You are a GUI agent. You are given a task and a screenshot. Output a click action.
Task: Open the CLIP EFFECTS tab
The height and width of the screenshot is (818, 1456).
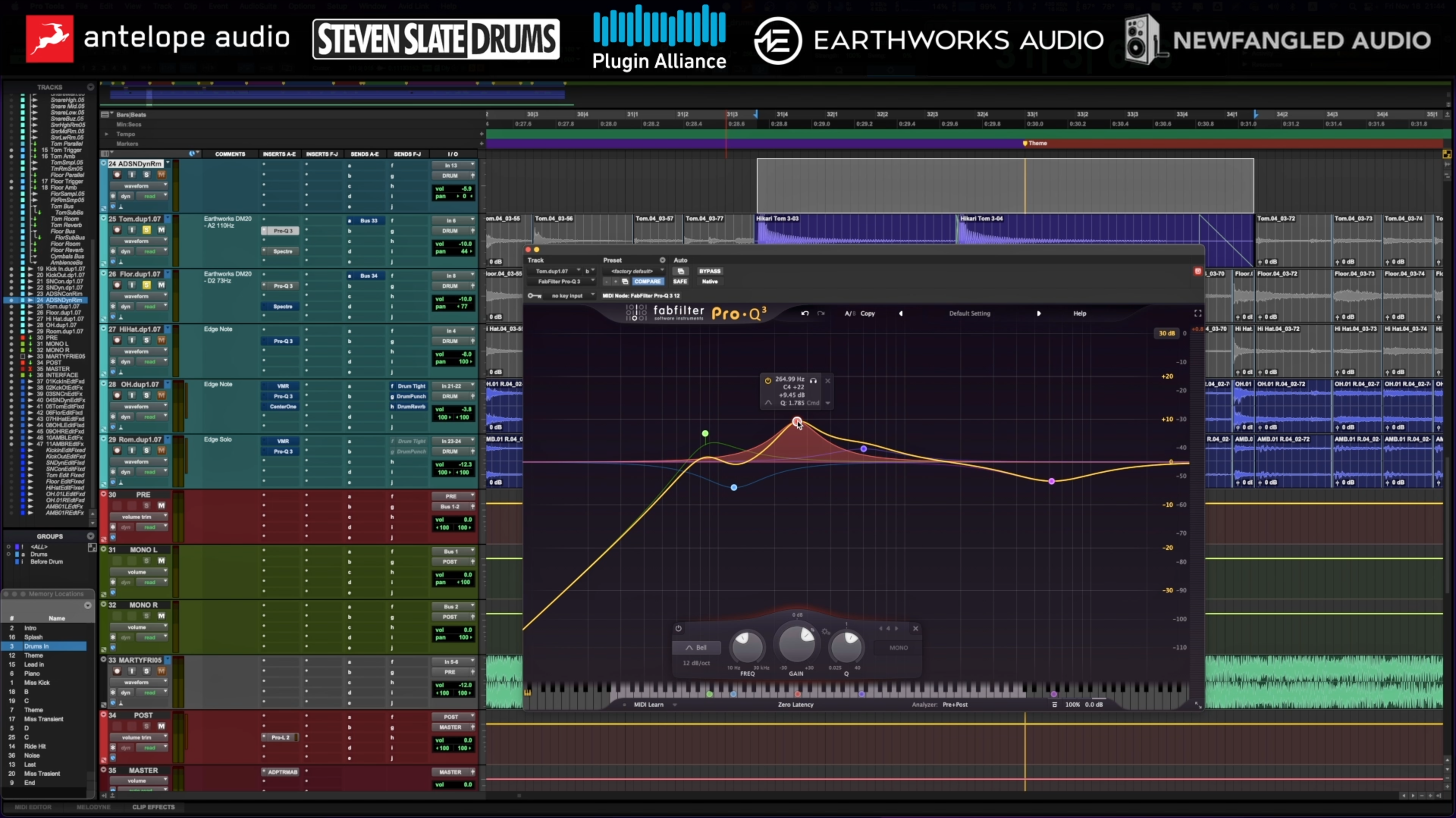153,807
